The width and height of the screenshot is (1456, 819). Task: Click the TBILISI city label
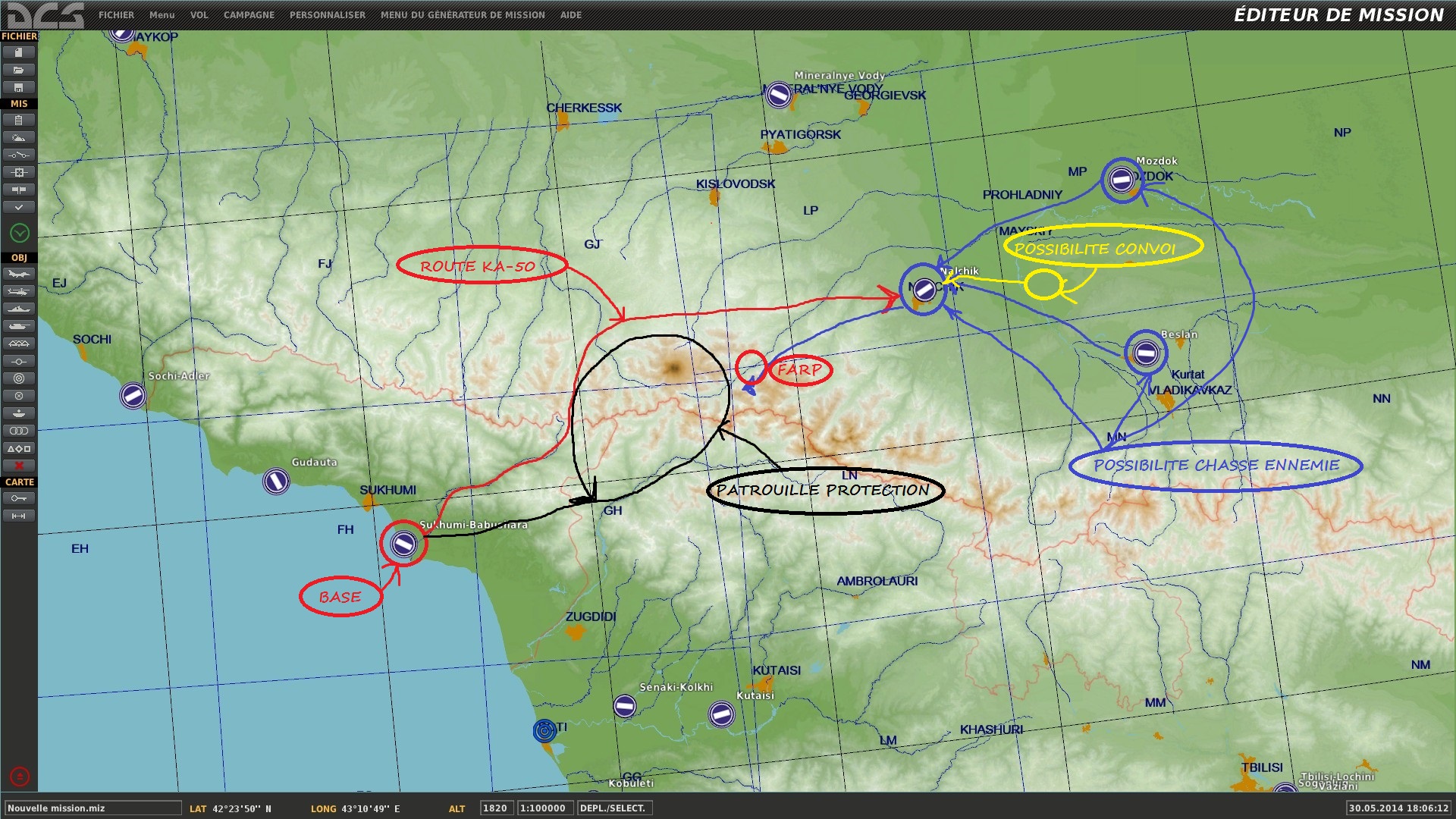(1262, 767)
